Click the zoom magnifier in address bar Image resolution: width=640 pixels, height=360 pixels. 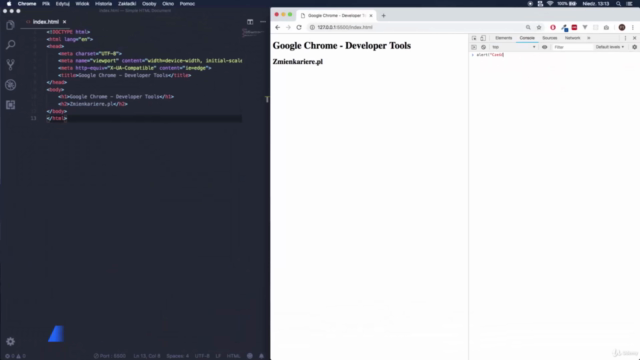(528, 27)
